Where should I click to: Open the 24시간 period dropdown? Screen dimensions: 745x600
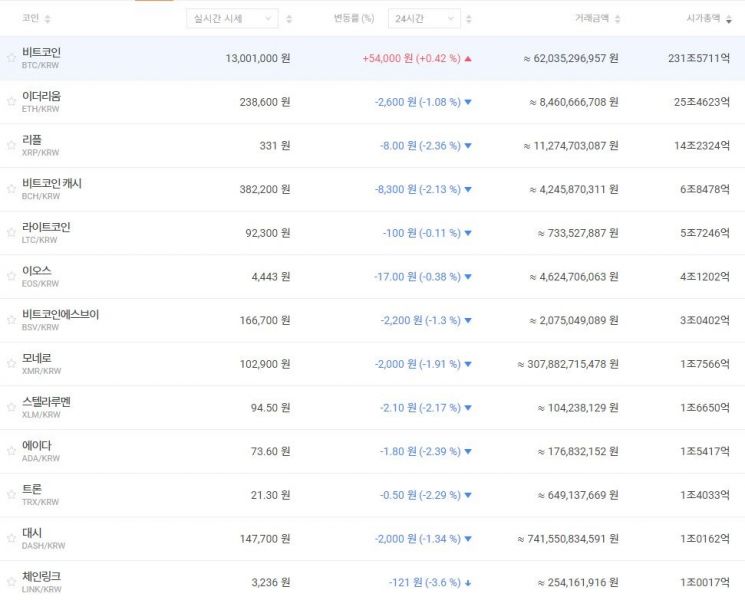[x=424, y=19]
